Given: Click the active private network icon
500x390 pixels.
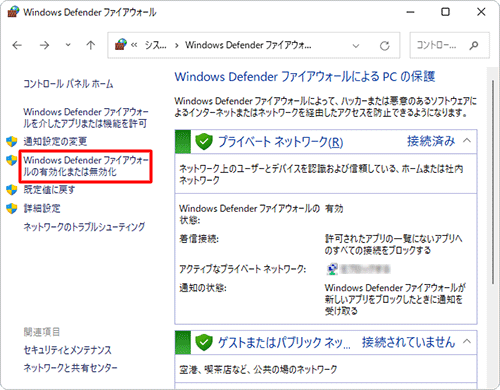Looking at the screenshot, I should 332,269.
